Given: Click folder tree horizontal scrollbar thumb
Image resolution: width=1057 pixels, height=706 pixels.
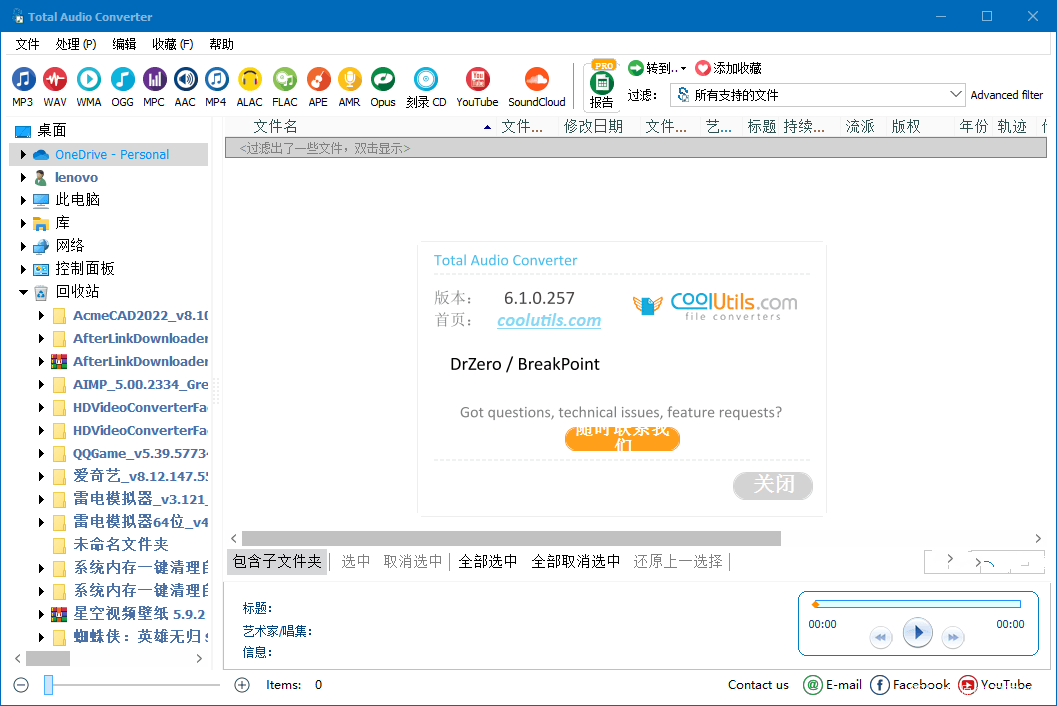Looking at the screenshot, I should coord(48,658).
